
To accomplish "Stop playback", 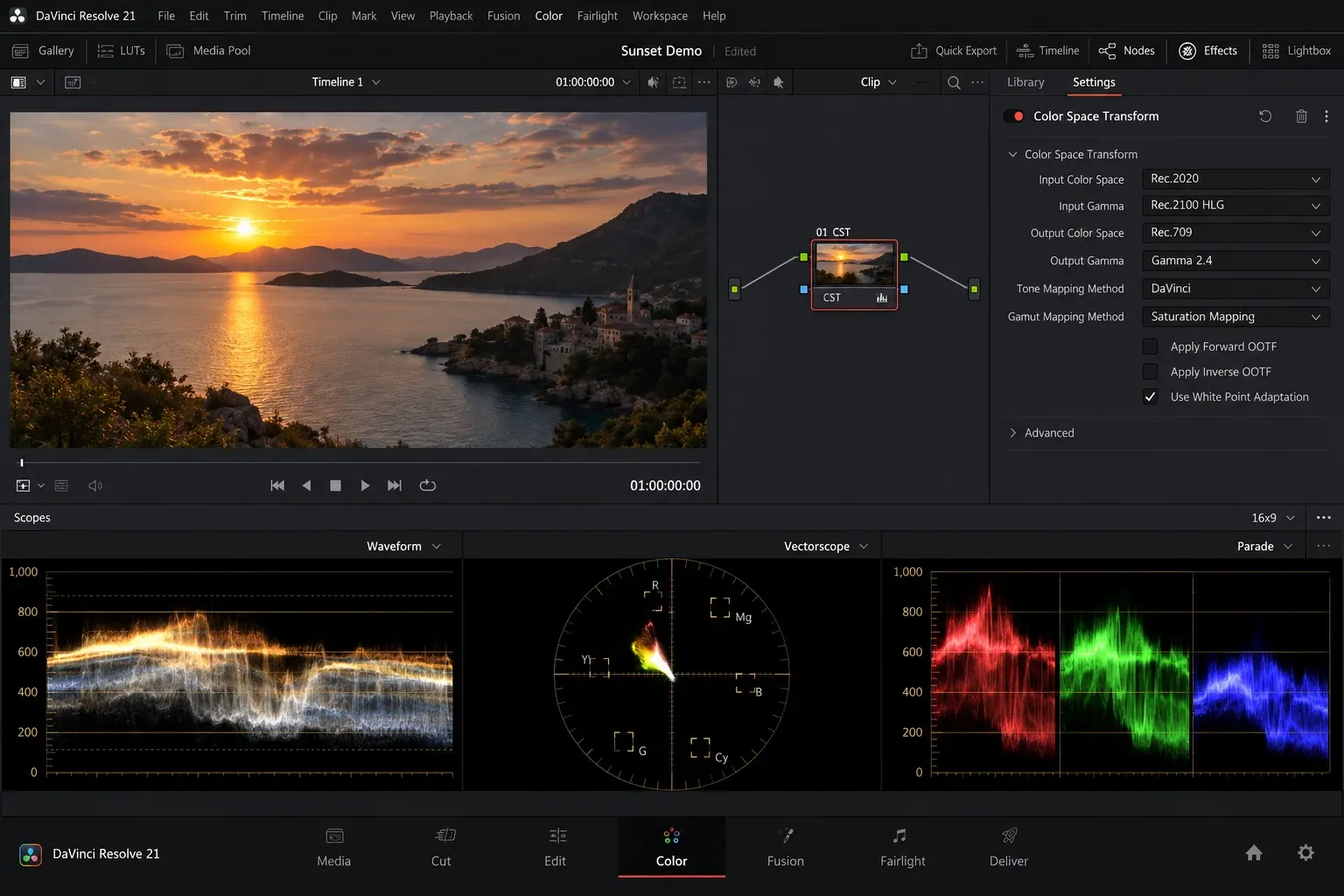I will [335, 486].
